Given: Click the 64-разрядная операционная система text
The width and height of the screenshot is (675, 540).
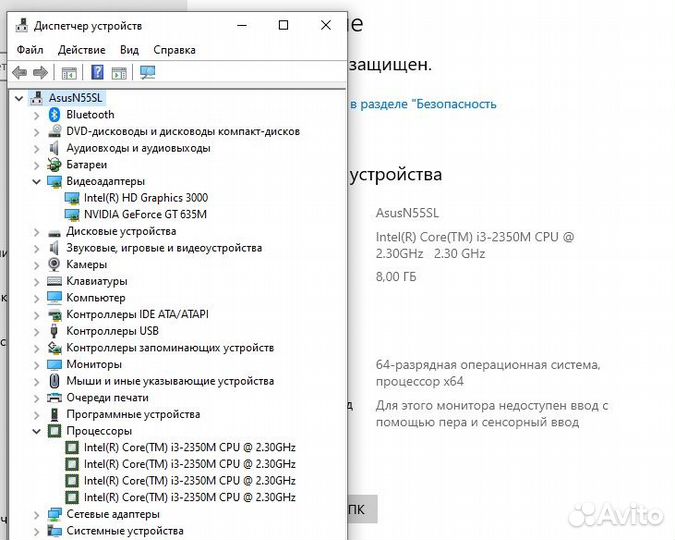Looking at the screenshot, I should (488, 365).
